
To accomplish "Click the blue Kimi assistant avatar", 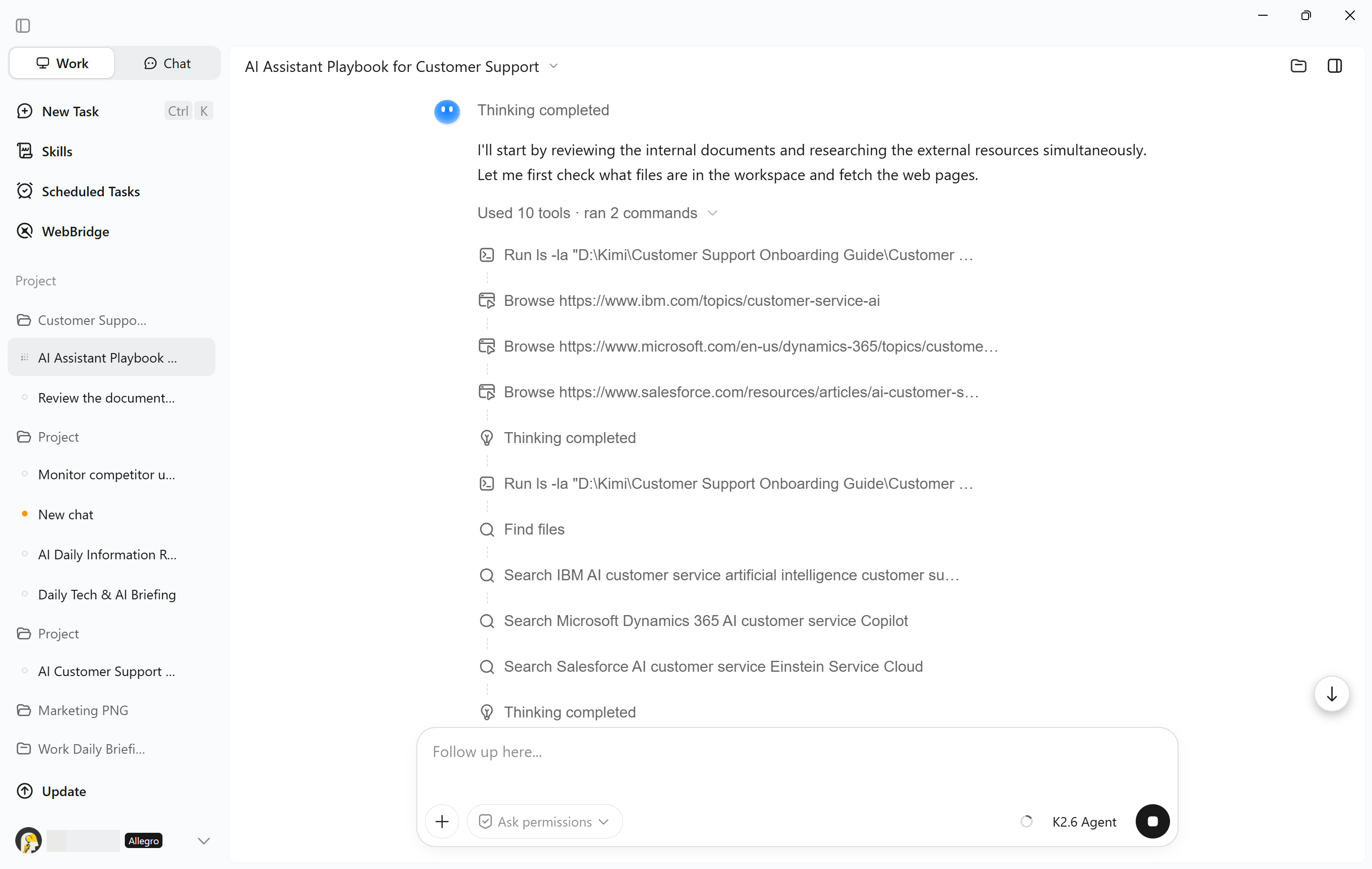I will coord(447,111).
